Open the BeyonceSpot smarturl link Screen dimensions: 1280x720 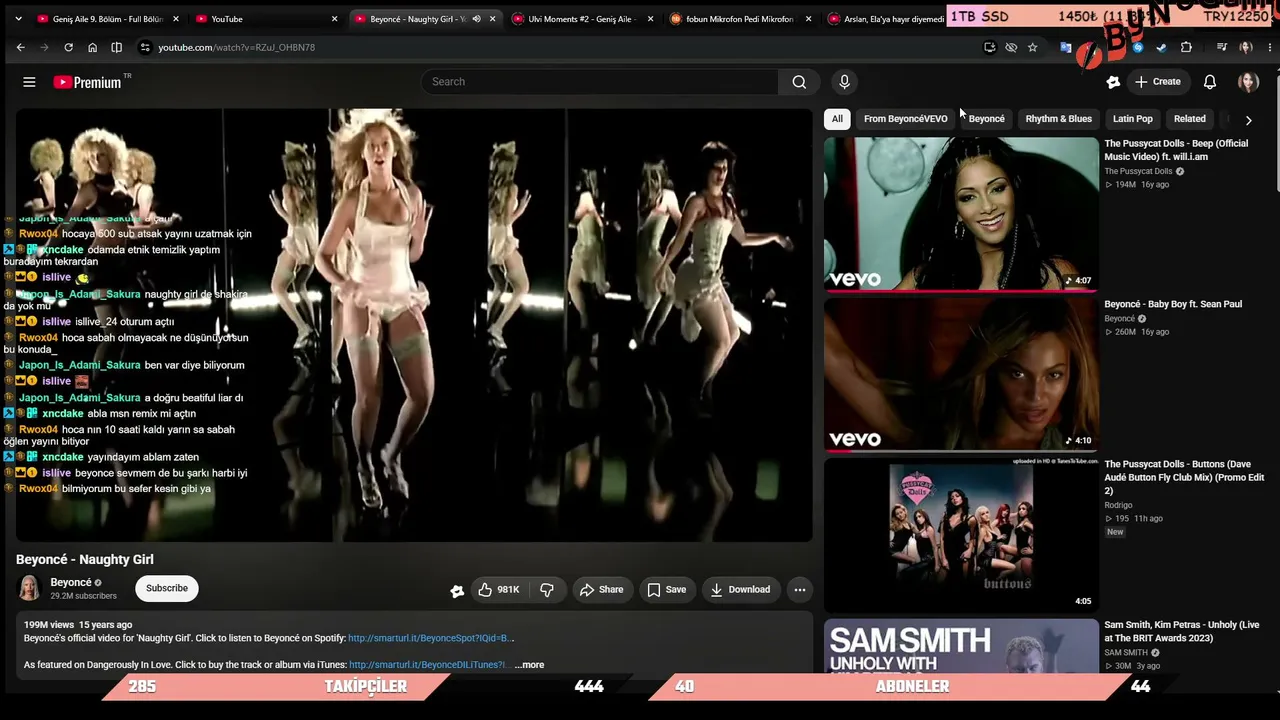pos(430,638)
